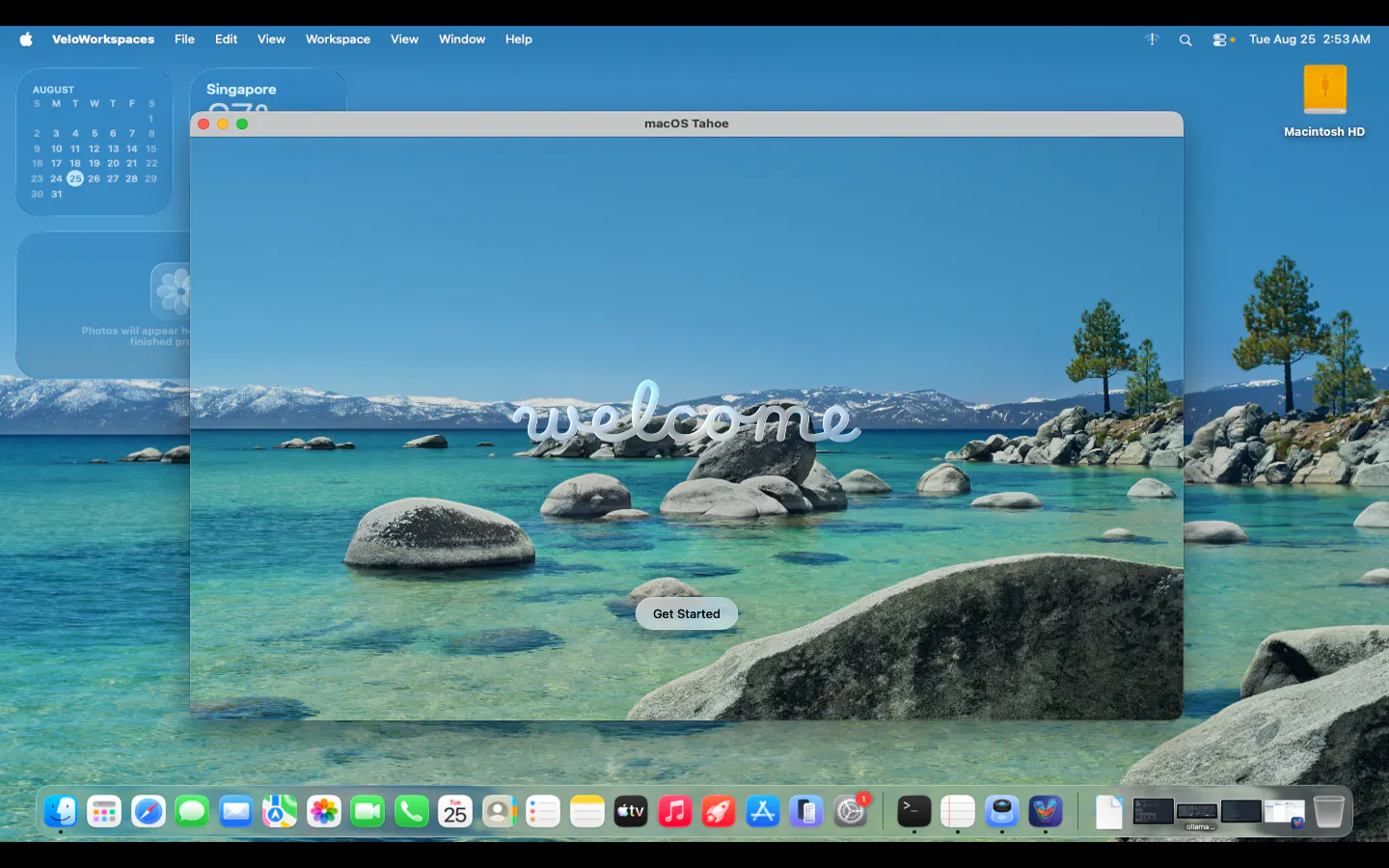
Task: Open Notes from the Dock
Action: [587, 811]
